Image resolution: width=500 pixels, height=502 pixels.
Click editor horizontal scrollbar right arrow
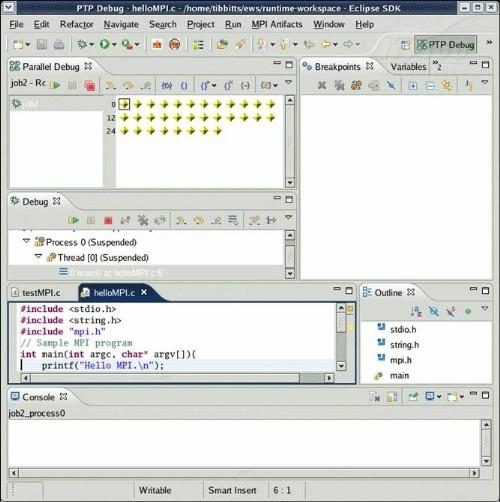tap(329, 378)
